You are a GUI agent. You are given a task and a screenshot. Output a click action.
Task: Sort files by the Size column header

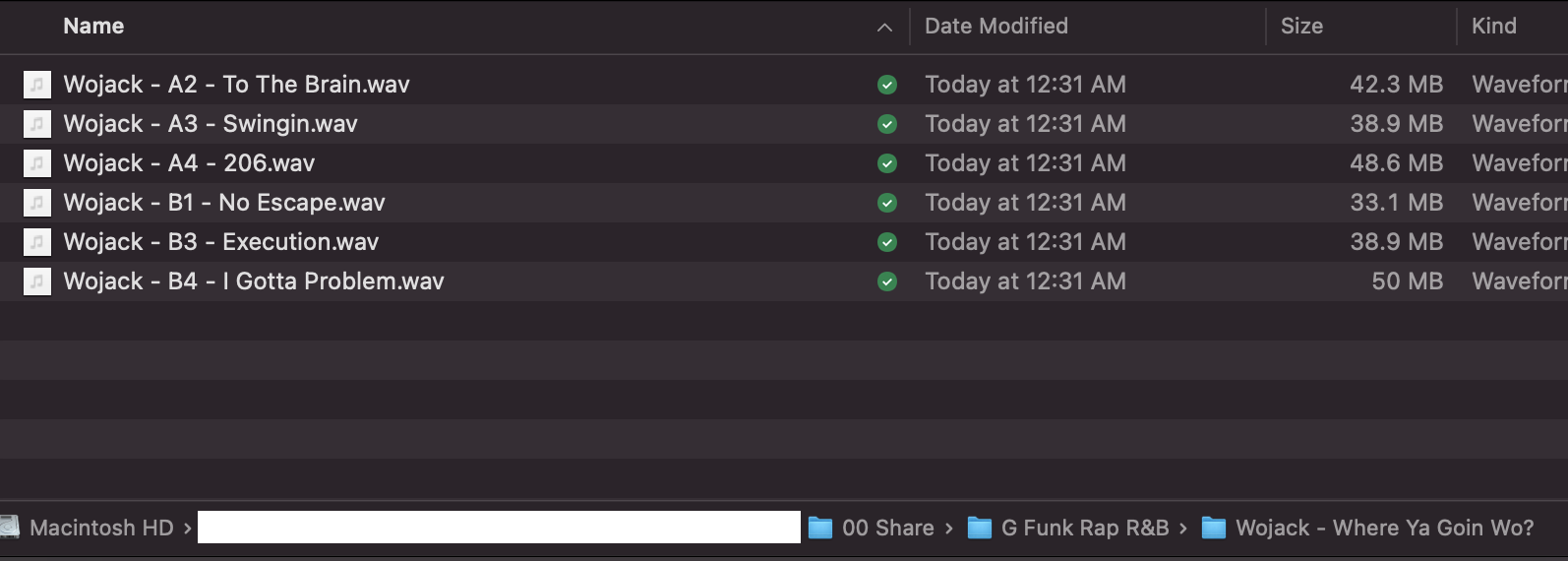click(x=1300, y=27)
